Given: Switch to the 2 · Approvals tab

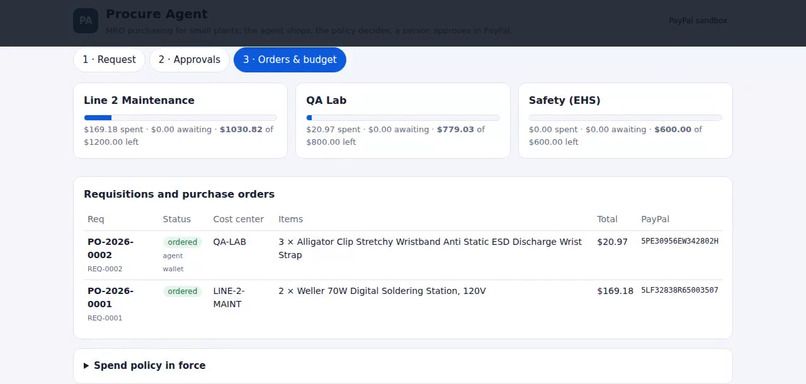Looking at the screenshot, I should [x=189, y=60].
